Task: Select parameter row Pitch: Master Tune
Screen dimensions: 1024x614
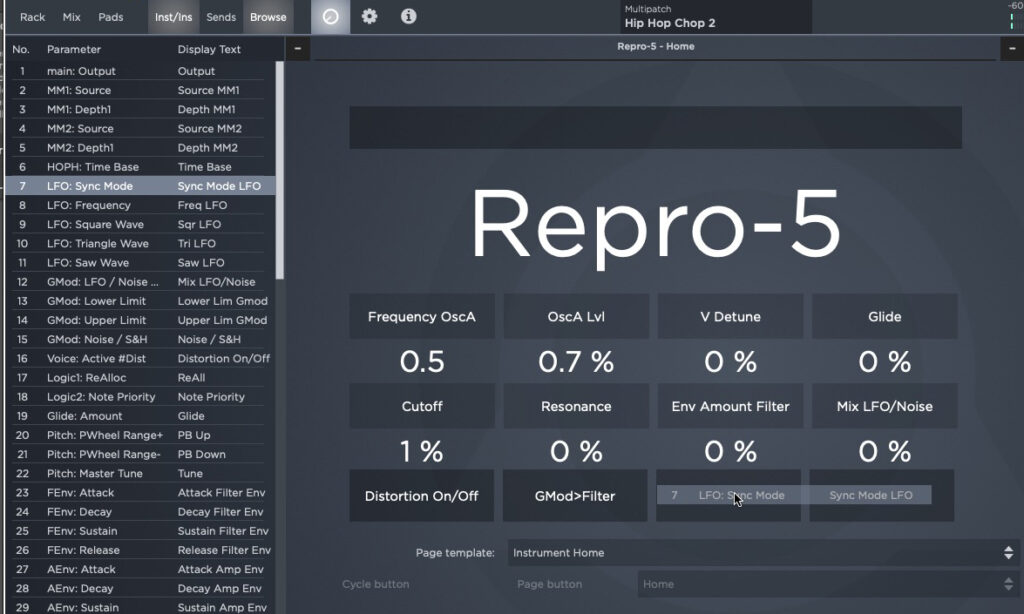Action: (x=140, y=474)
